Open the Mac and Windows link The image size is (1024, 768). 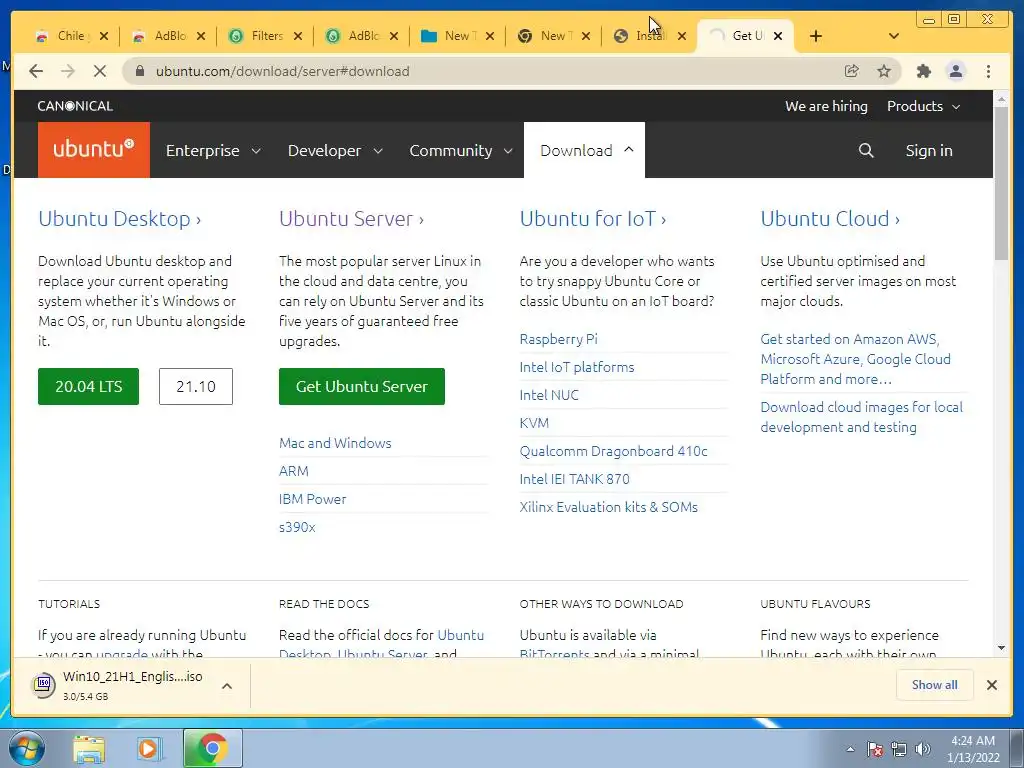tap(335, 443)
